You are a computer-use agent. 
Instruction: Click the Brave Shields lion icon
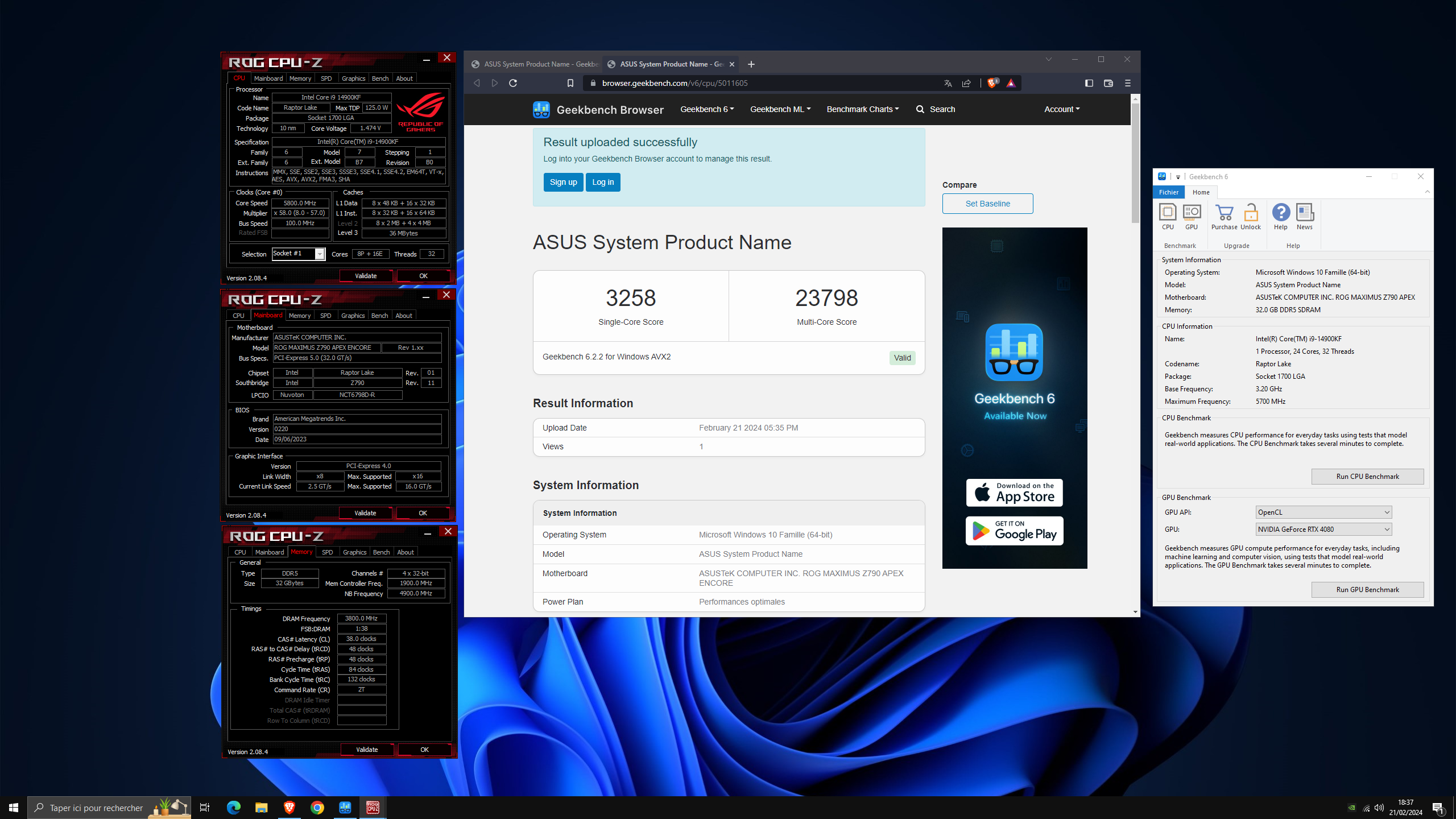[x=992, y=83]
